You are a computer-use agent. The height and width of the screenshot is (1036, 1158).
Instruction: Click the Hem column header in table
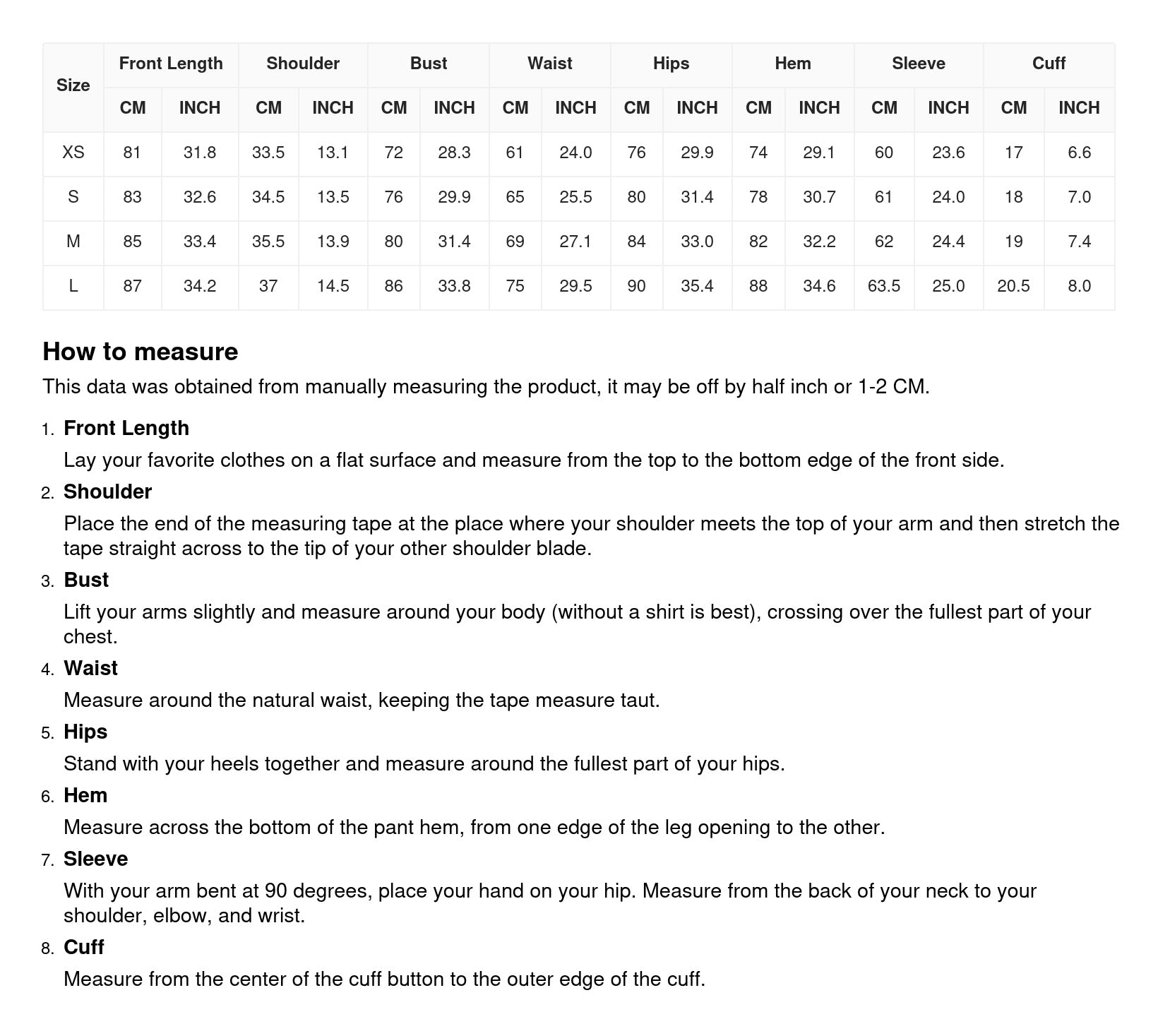(x=793, y=64)
